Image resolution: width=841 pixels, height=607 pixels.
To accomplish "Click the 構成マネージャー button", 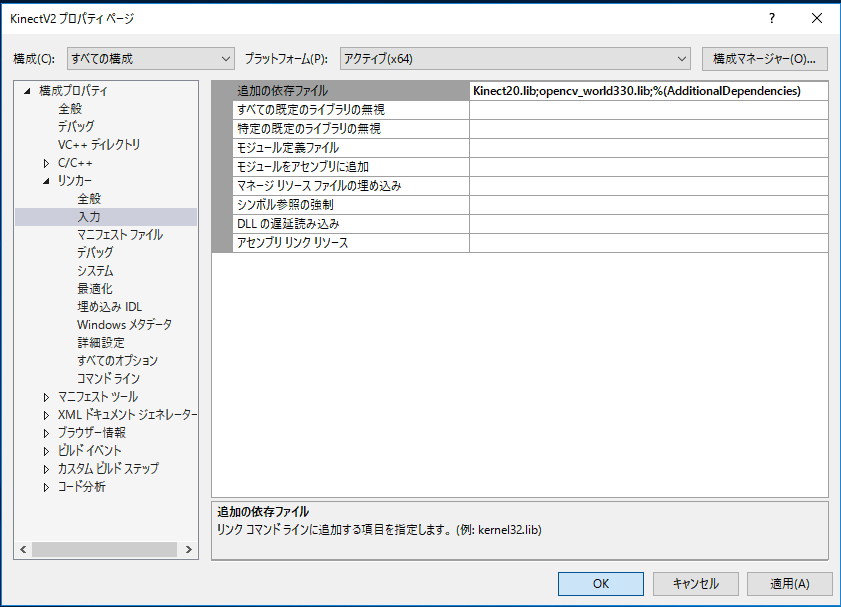I will (x=765, y=59).
